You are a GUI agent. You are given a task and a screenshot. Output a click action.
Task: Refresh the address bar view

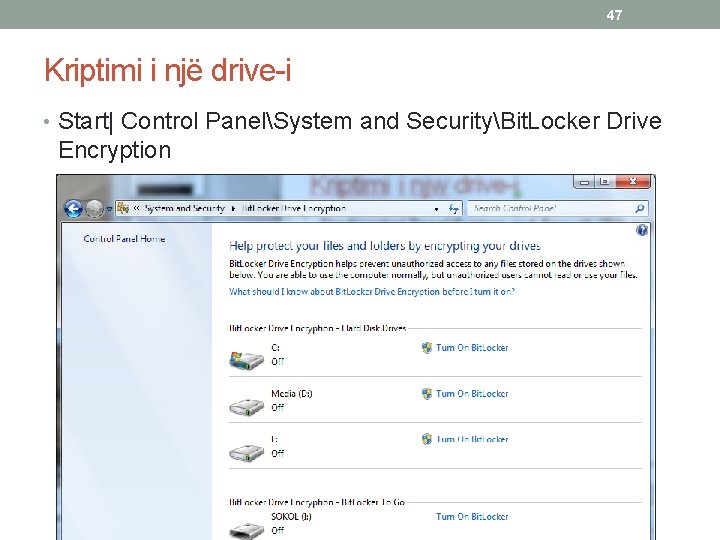(x=454, y=209)
